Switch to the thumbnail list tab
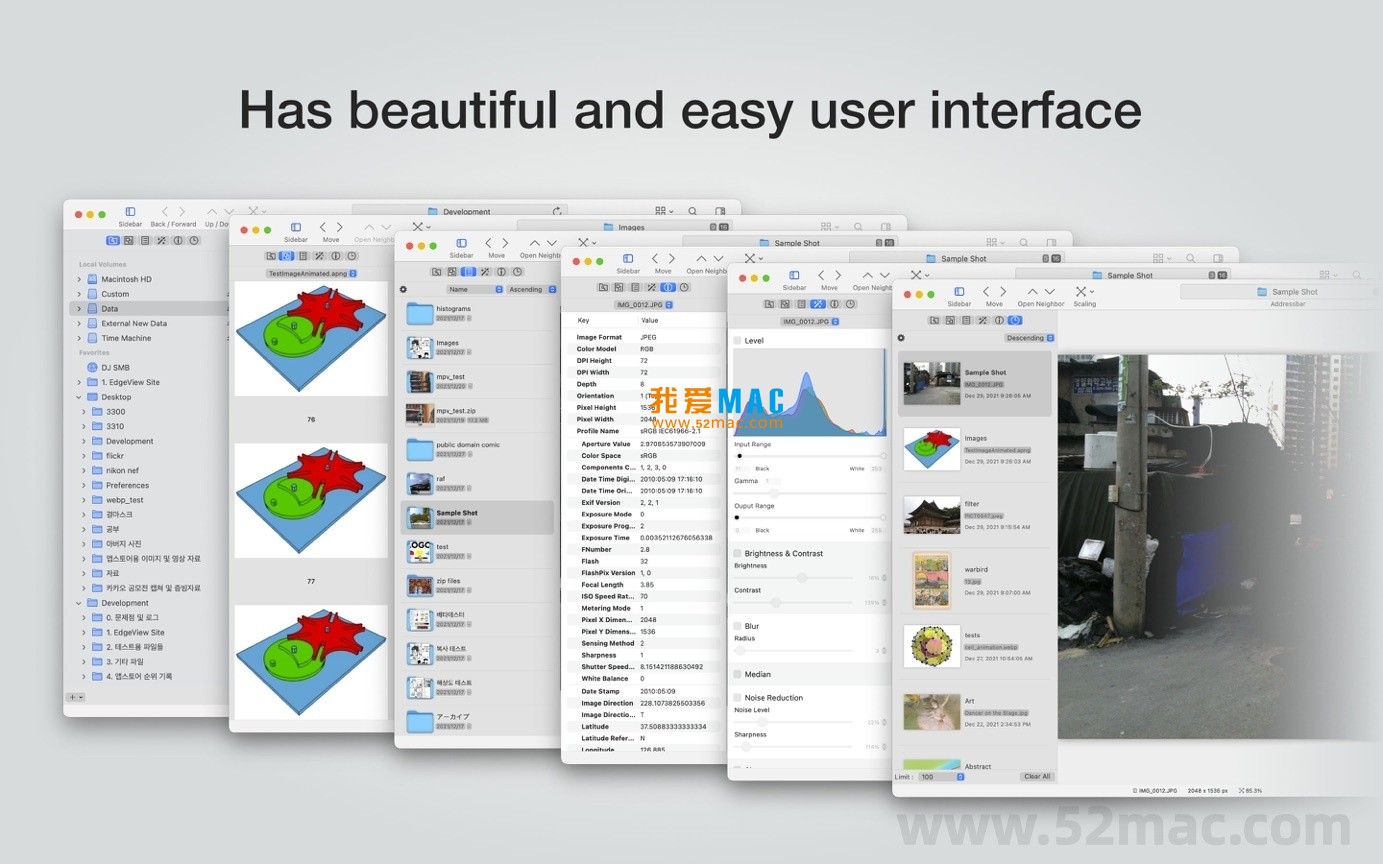1383x864 pixels. (949, 320)
